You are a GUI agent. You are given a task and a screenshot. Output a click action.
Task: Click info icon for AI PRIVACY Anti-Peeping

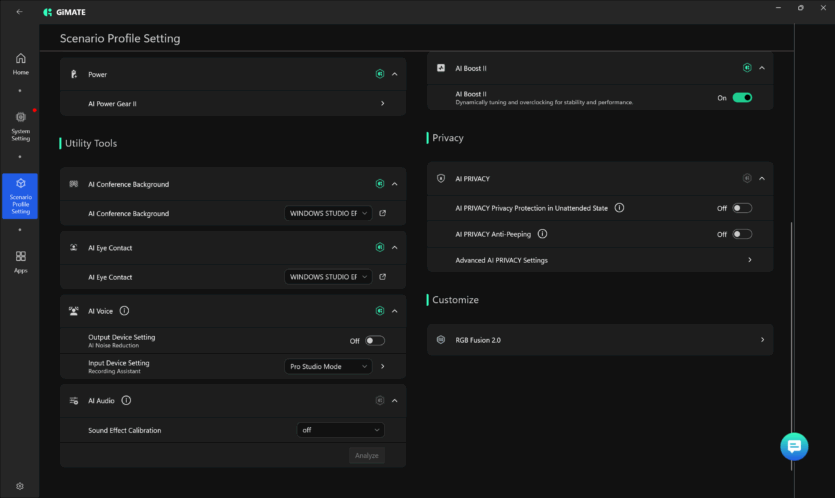(542, 234)
